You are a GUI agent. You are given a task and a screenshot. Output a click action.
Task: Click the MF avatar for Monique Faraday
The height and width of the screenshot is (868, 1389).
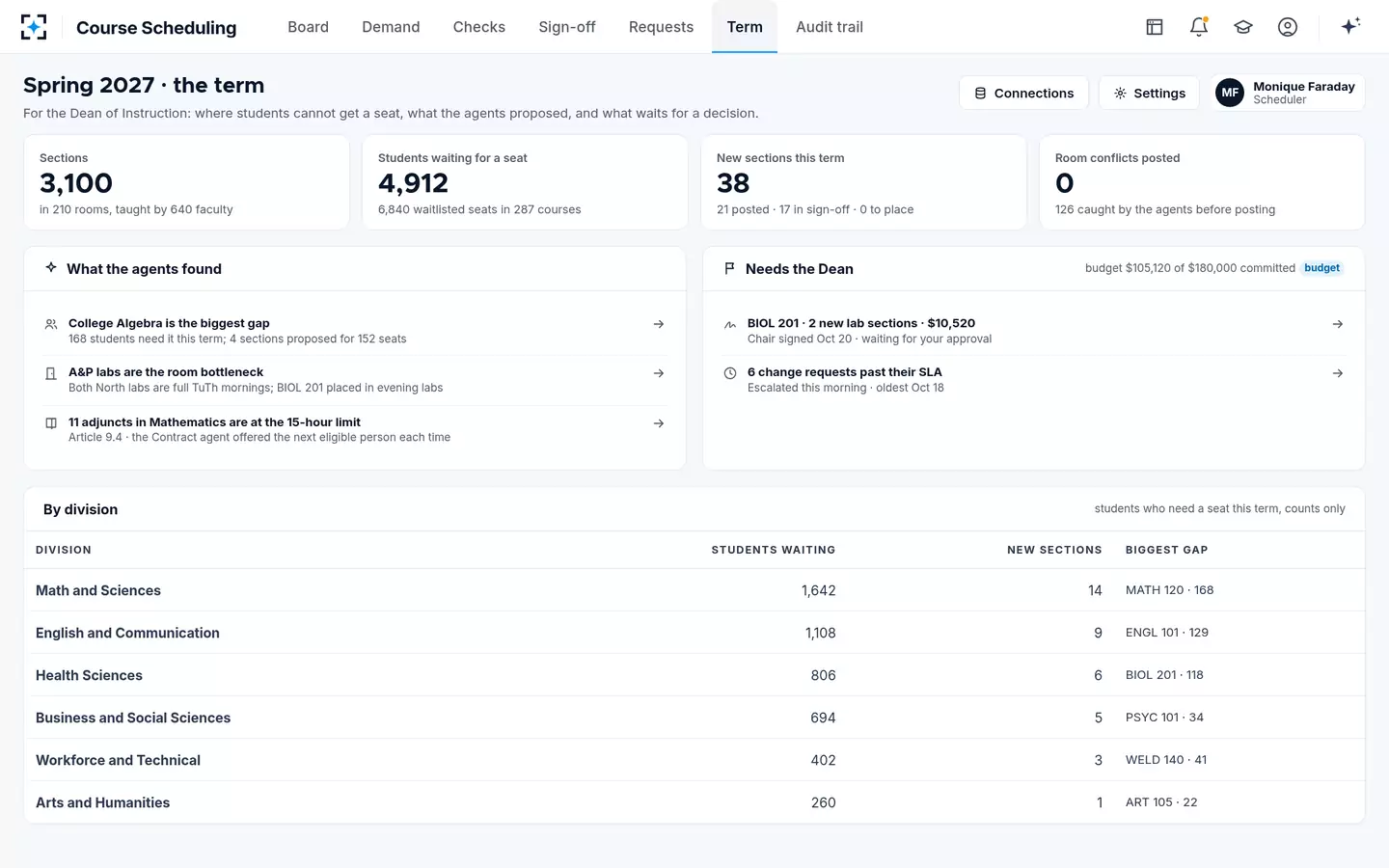[x=1230, y=93]
